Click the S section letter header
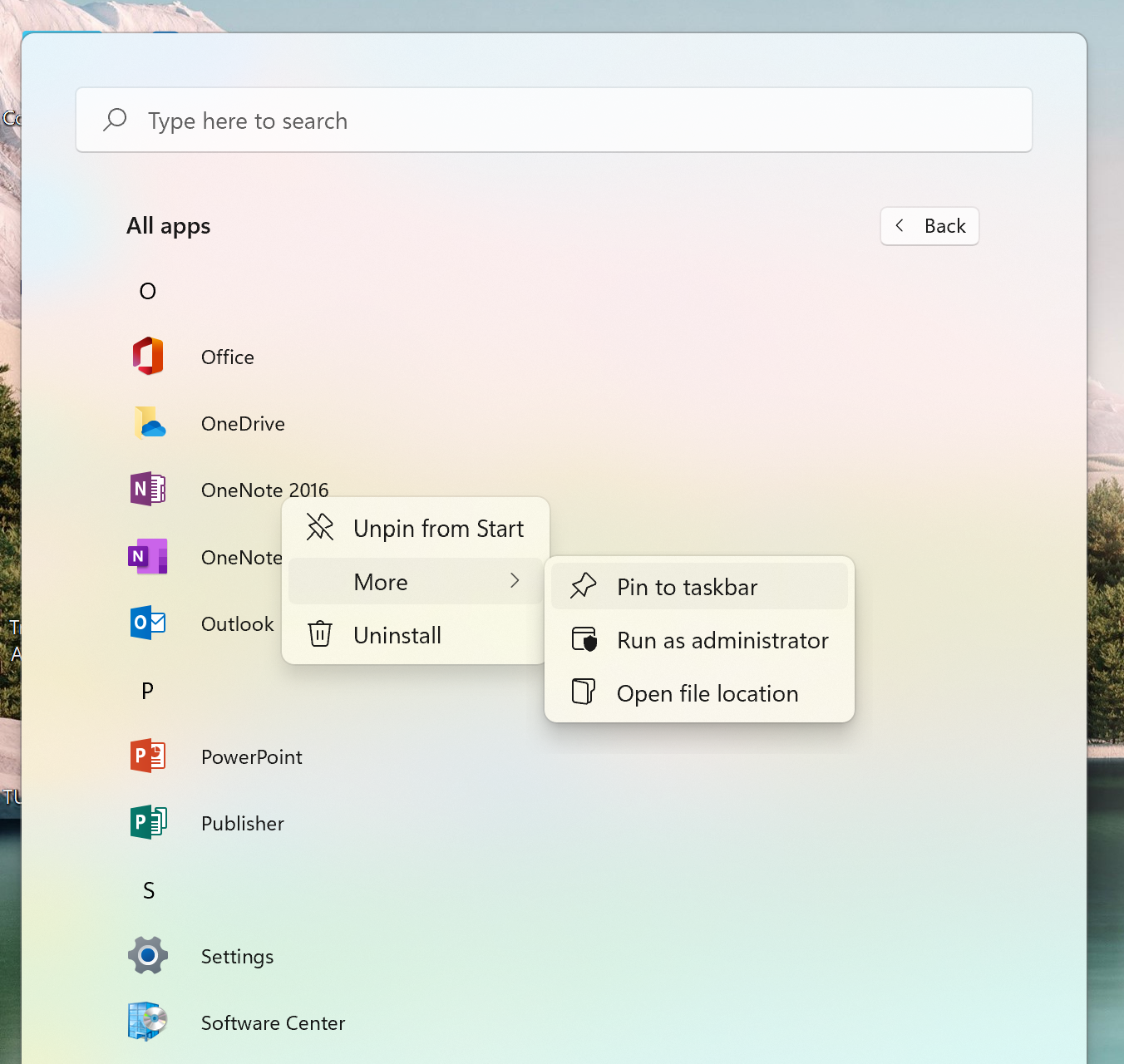 [x=149, y=890]
